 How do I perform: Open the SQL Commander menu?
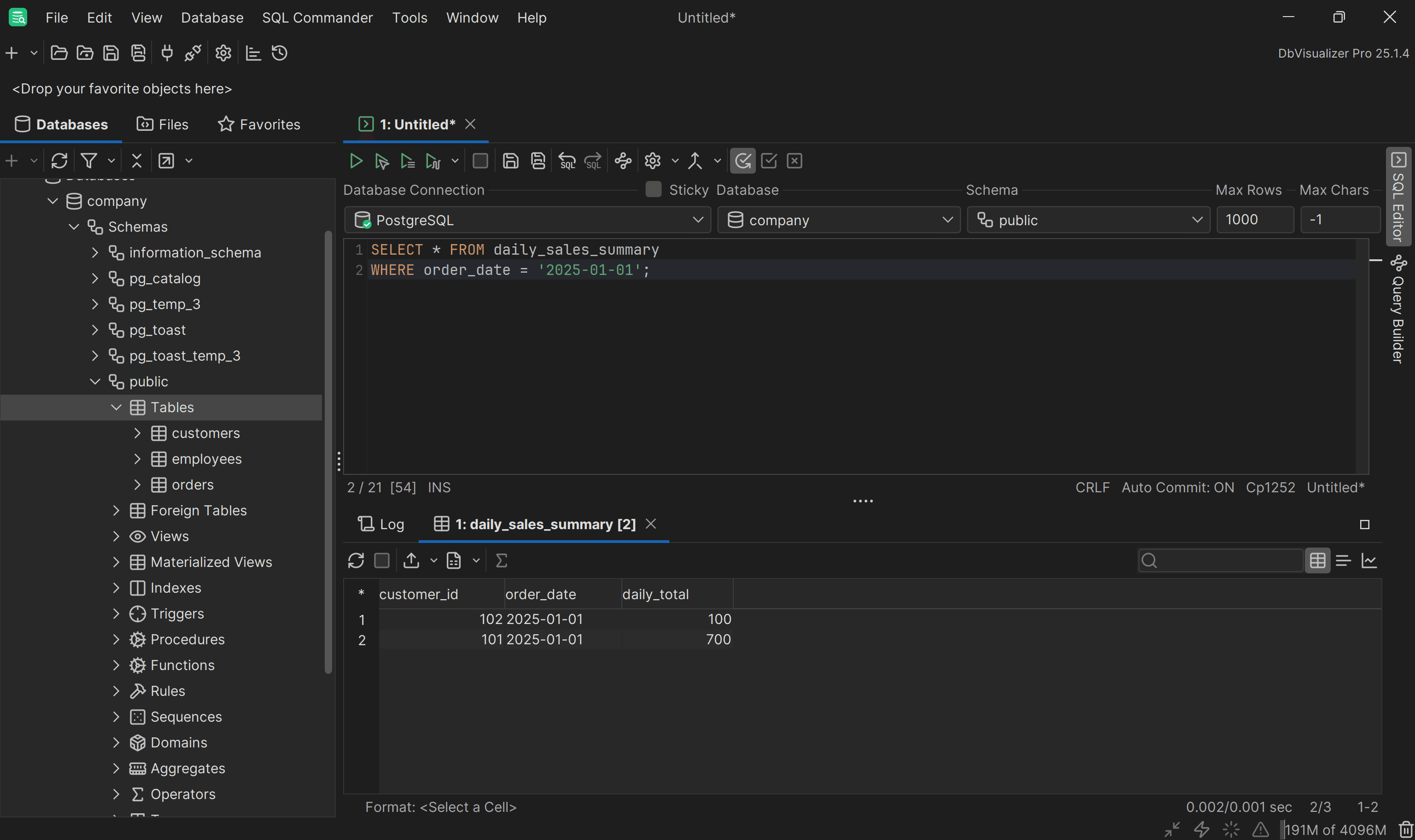[317, 17]
